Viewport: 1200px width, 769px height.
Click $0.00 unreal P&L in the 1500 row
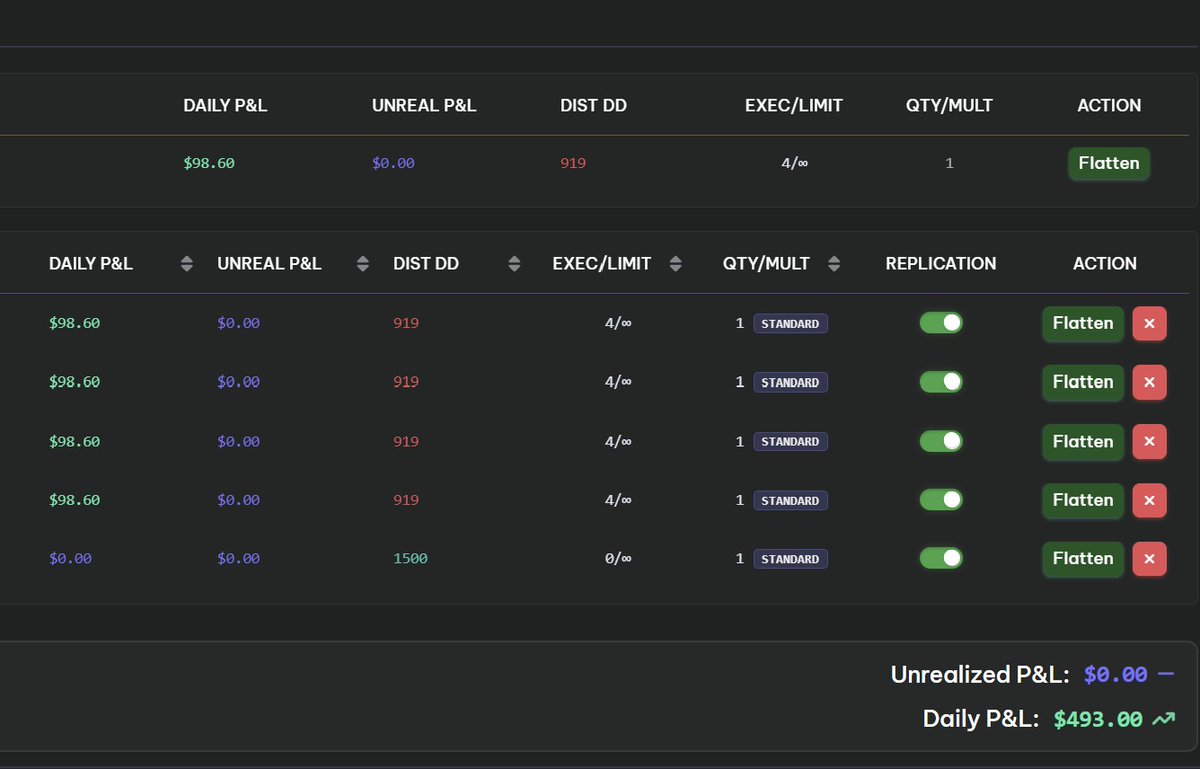click(238, 559)
